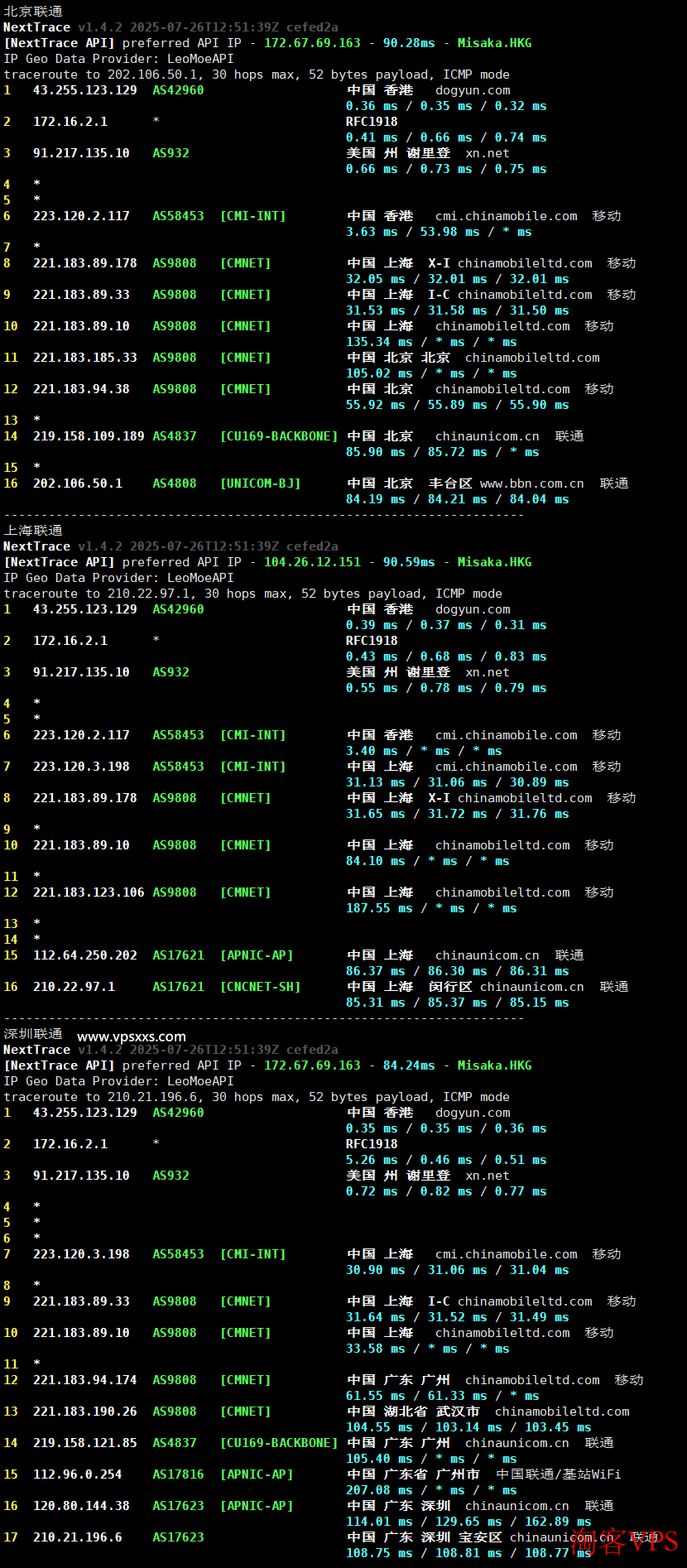Click the www.bbn.com.cn domain

pos(532,483)
